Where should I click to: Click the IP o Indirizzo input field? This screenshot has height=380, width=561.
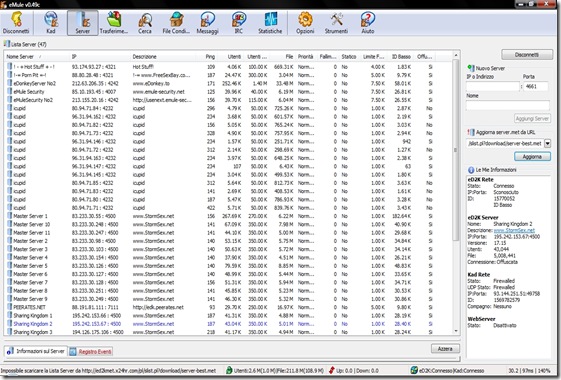(493, 86)
